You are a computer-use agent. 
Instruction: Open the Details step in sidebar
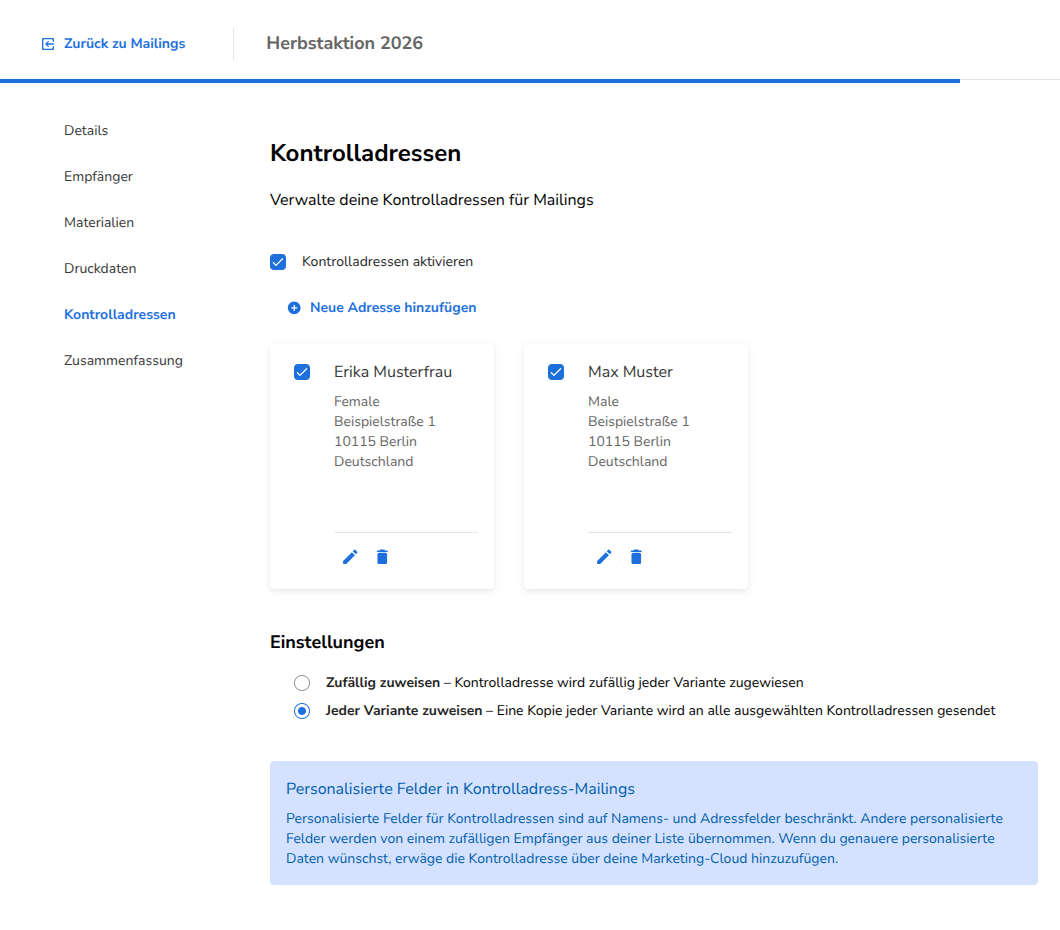[86, 130]
